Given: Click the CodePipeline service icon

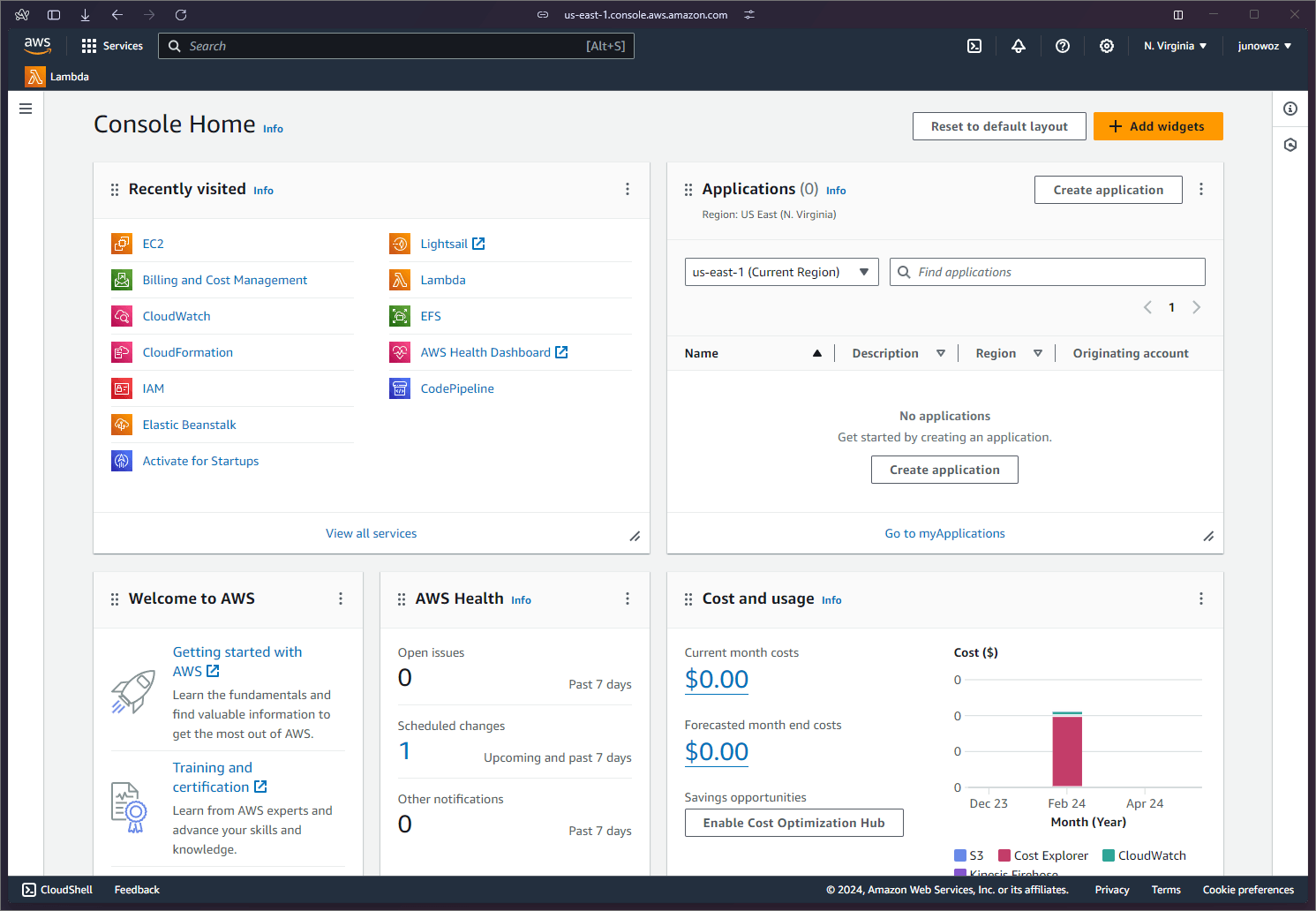Looking at the screenshot, I should point(400,388).
